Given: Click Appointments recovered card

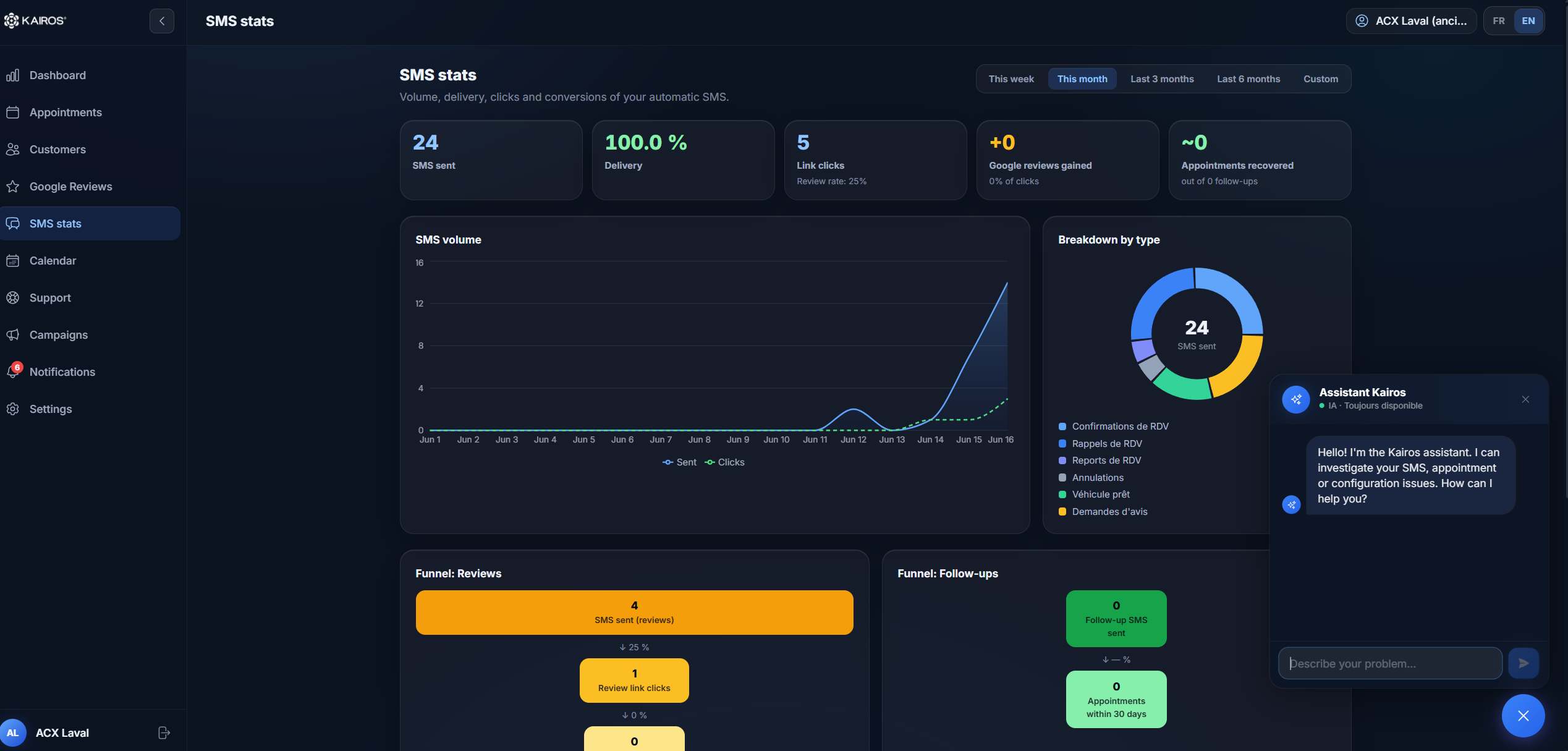Looking at the screenshot, I should (1260, 160).
